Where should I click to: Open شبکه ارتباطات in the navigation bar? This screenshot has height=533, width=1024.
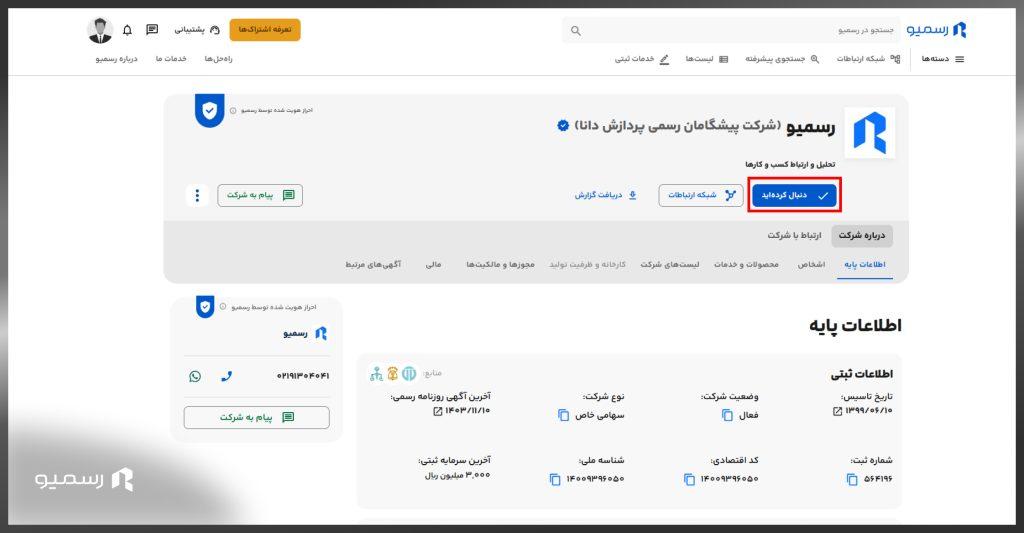[868, 59]
